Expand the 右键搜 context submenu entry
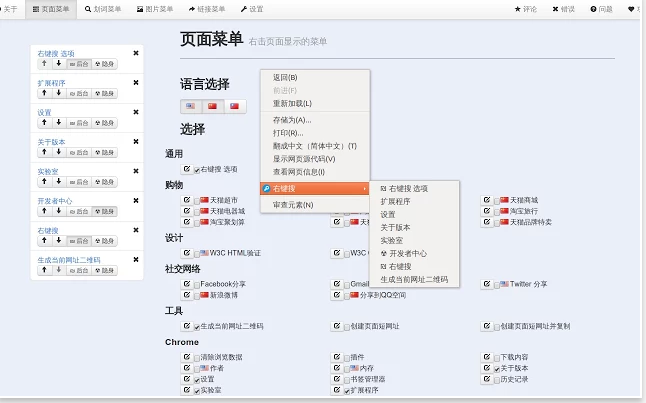646x403 pixels. coord(315,189)
